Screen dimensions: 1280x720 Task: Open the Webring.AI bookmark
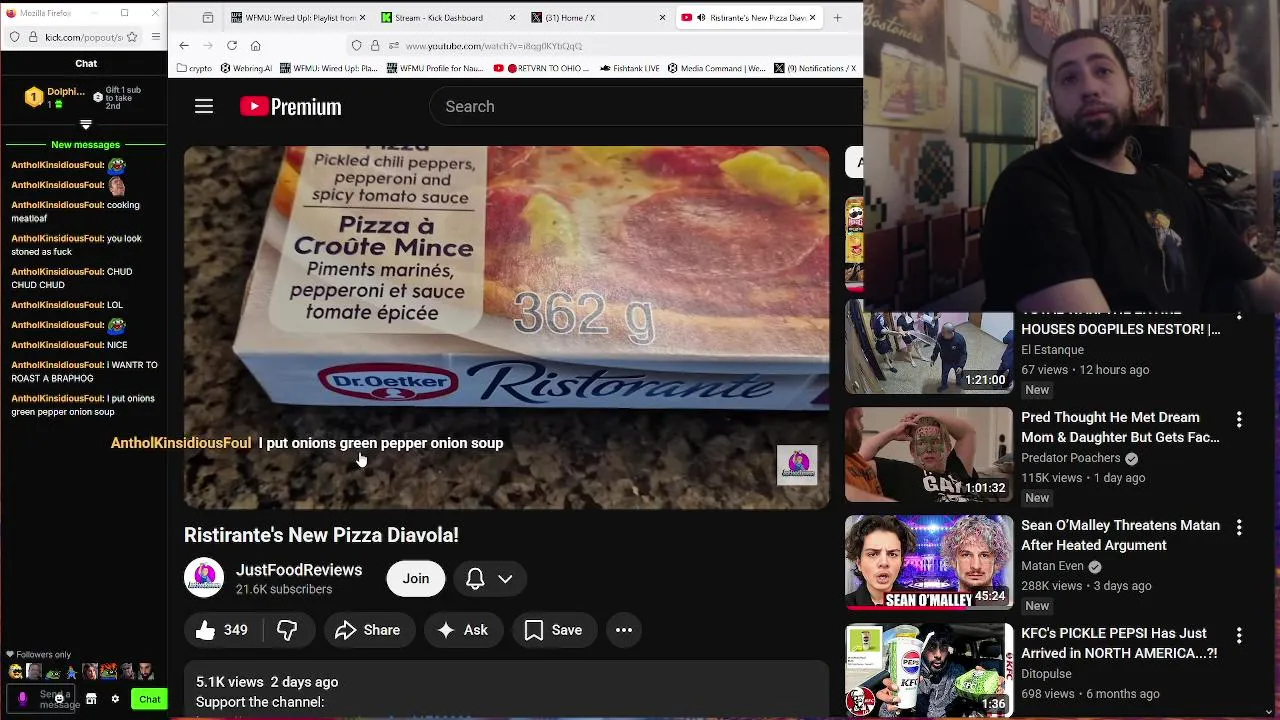(x=246, y=68)
